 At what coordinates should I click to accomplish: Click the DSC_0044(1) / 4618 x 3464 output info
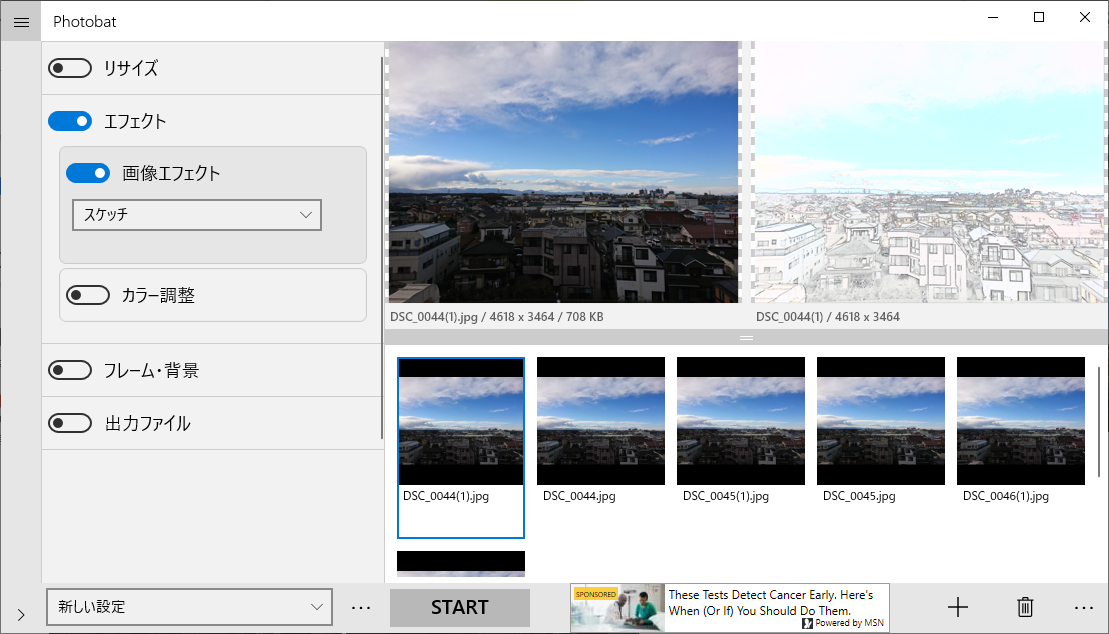828,317
